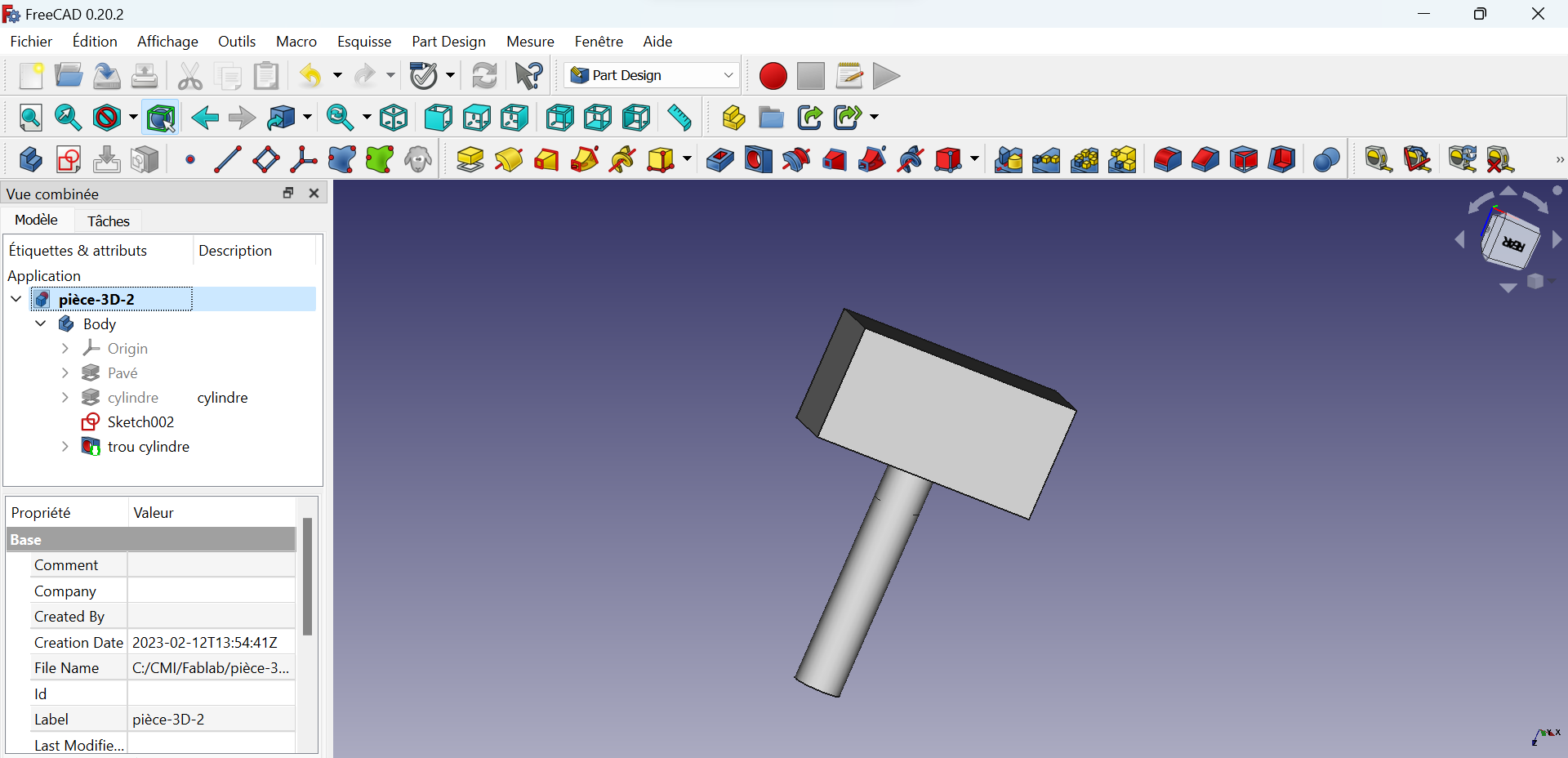Screen dimensions: 1568x758
Task: Save the current document
Action: click(x=107, y=76)
